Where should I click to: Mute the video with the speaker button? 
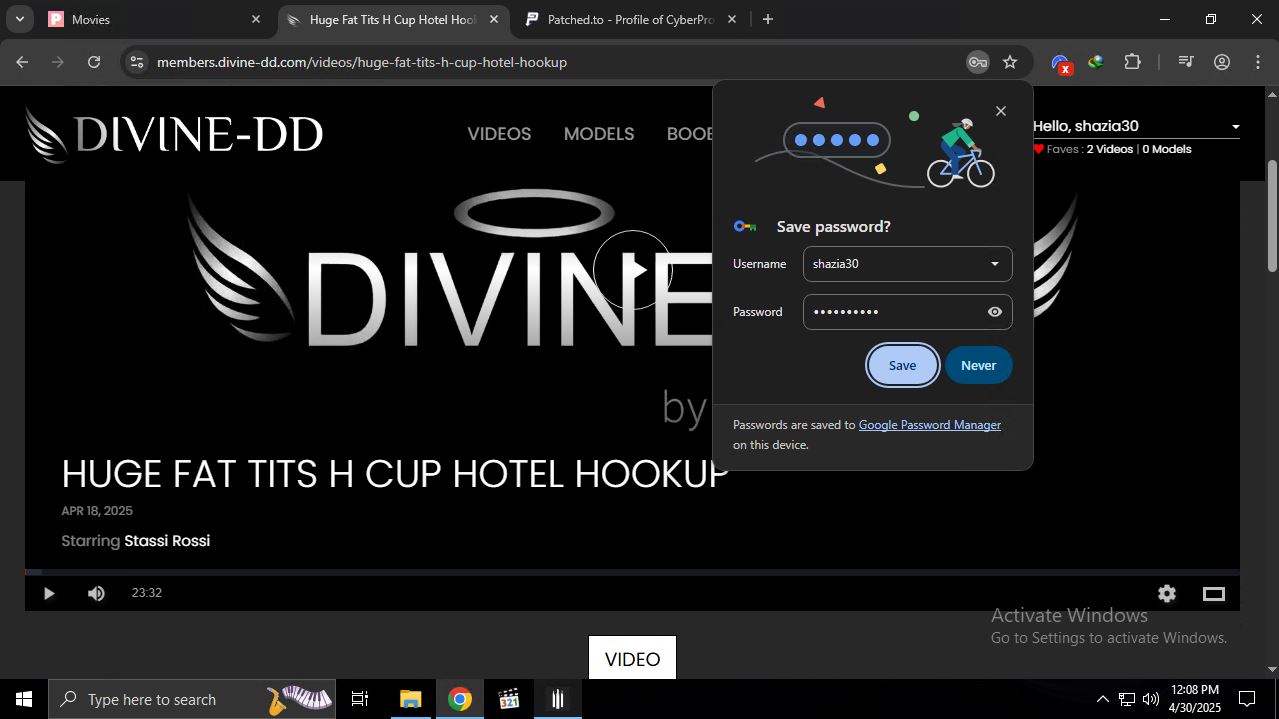pos(96,594)
